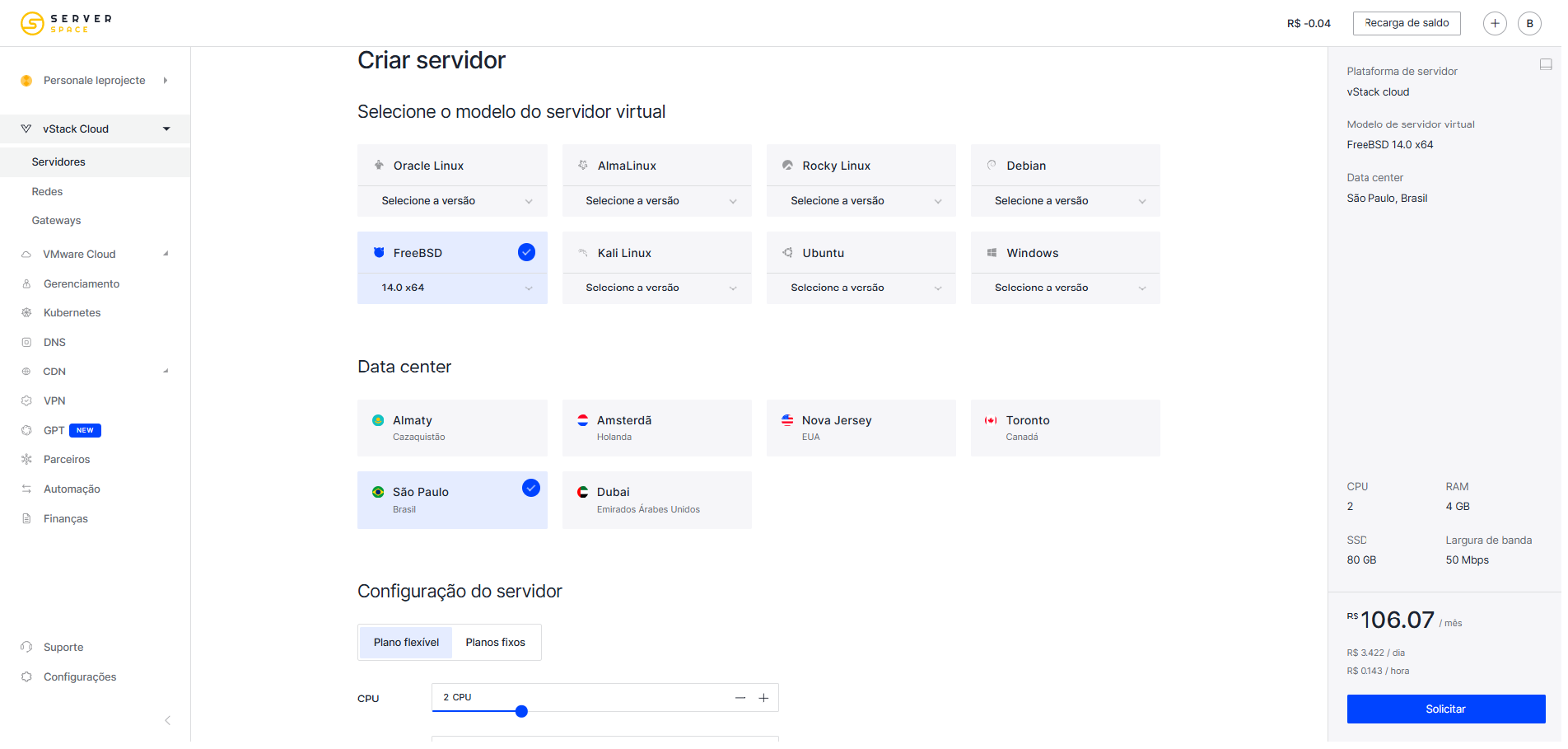Click the panel toggle icon above summary
This screenshot has width=1568, height=749.
[x=1546, y=64]
